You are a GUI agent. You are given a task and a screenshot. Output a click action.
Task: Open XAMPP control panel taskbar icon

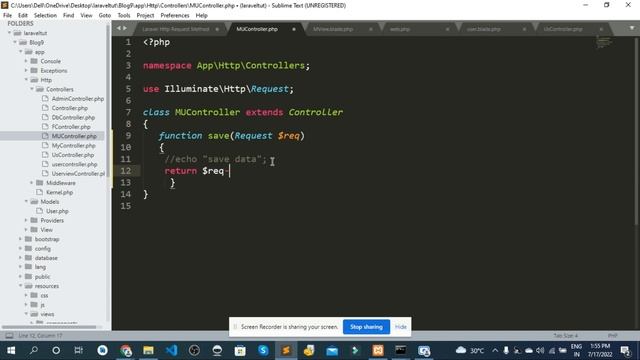click(378, 350)
